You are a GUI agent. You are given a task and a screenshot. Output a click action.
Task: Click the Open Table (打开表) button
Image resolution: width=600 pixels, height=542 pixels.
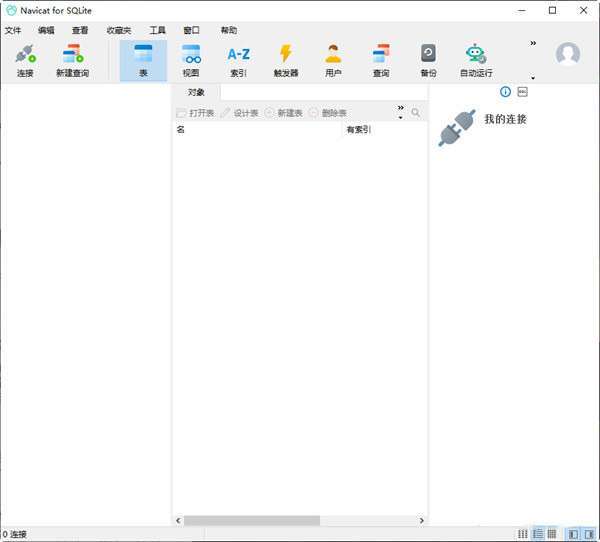195,113
